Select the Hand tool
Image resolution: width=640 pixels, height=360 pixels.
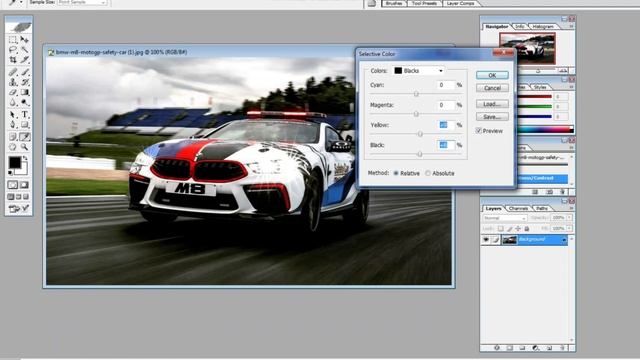(x=13, y=147)
